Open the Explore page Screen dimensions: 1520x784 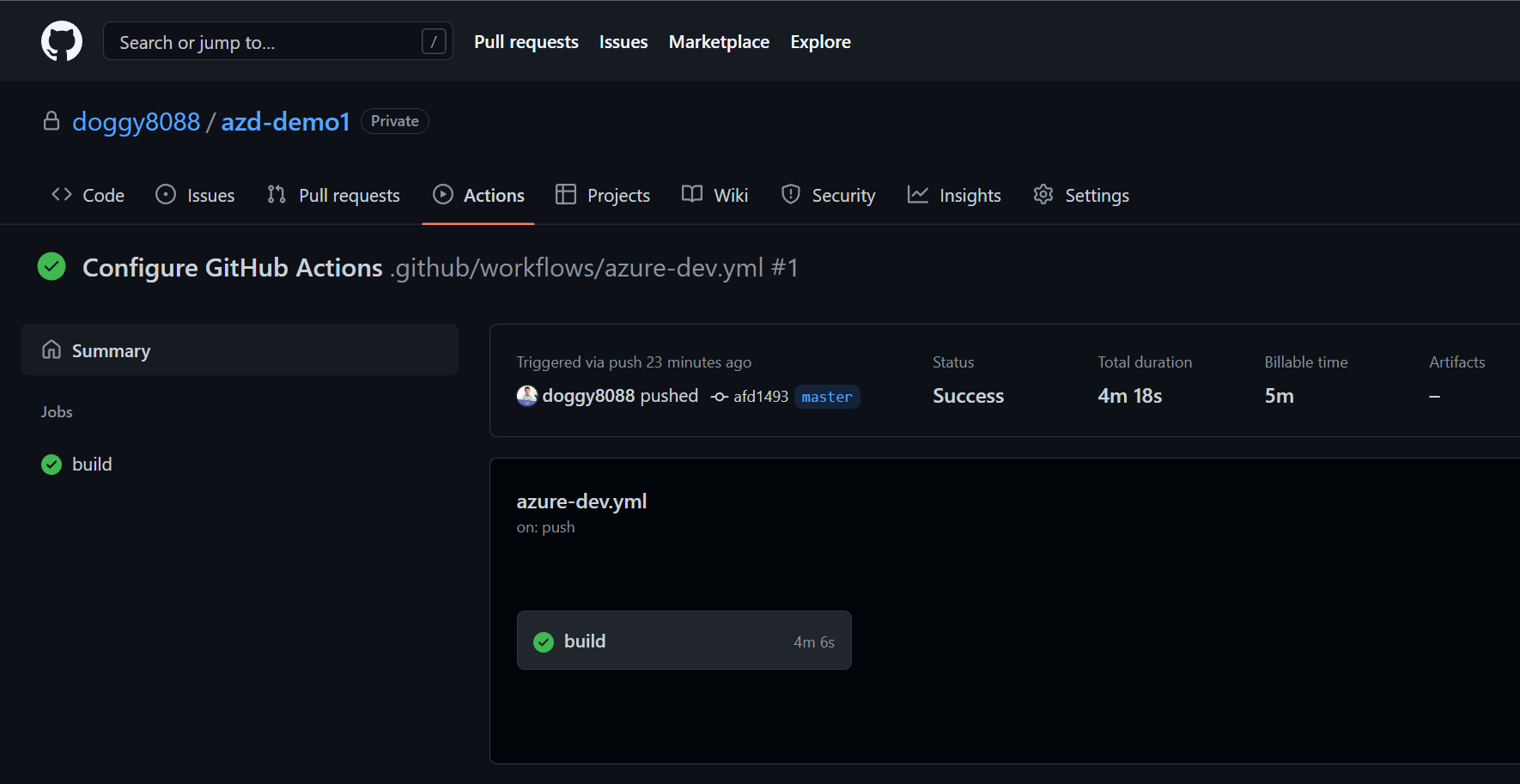click(820, 41)
